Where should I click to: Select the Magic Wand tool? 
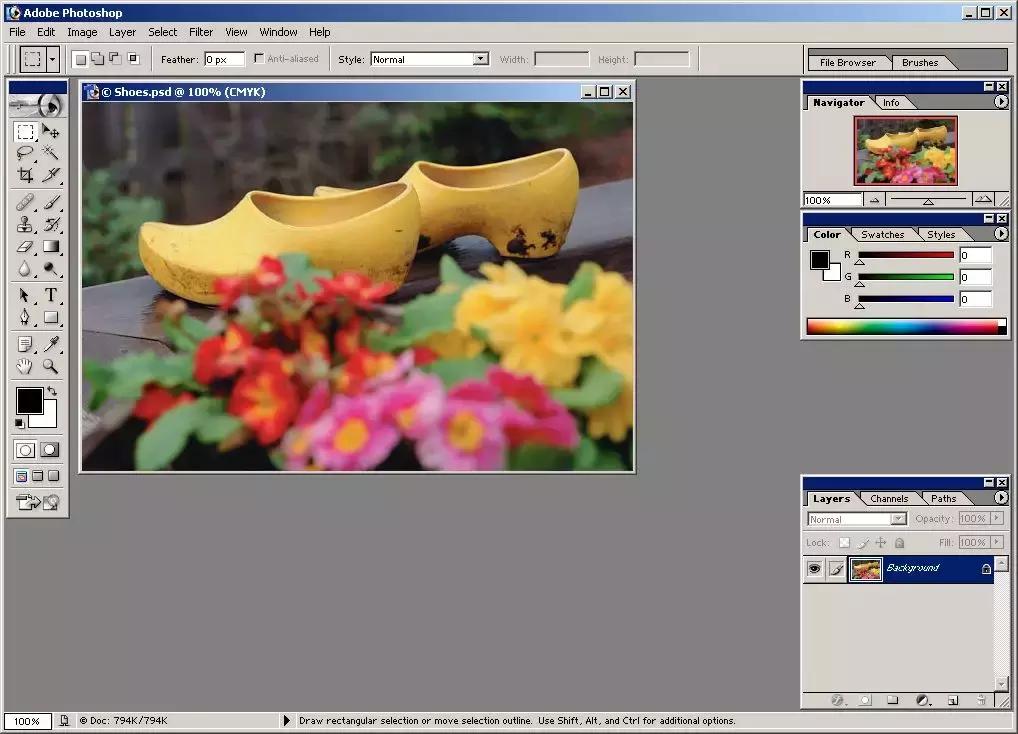coord(50,153)
